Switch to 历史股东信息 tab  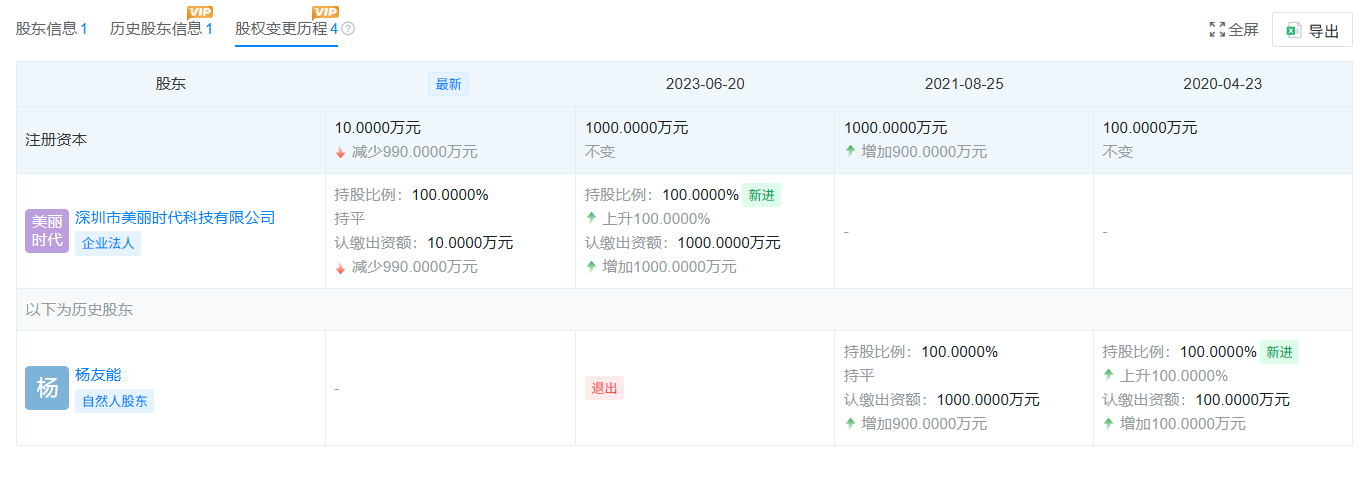(161, 29)
